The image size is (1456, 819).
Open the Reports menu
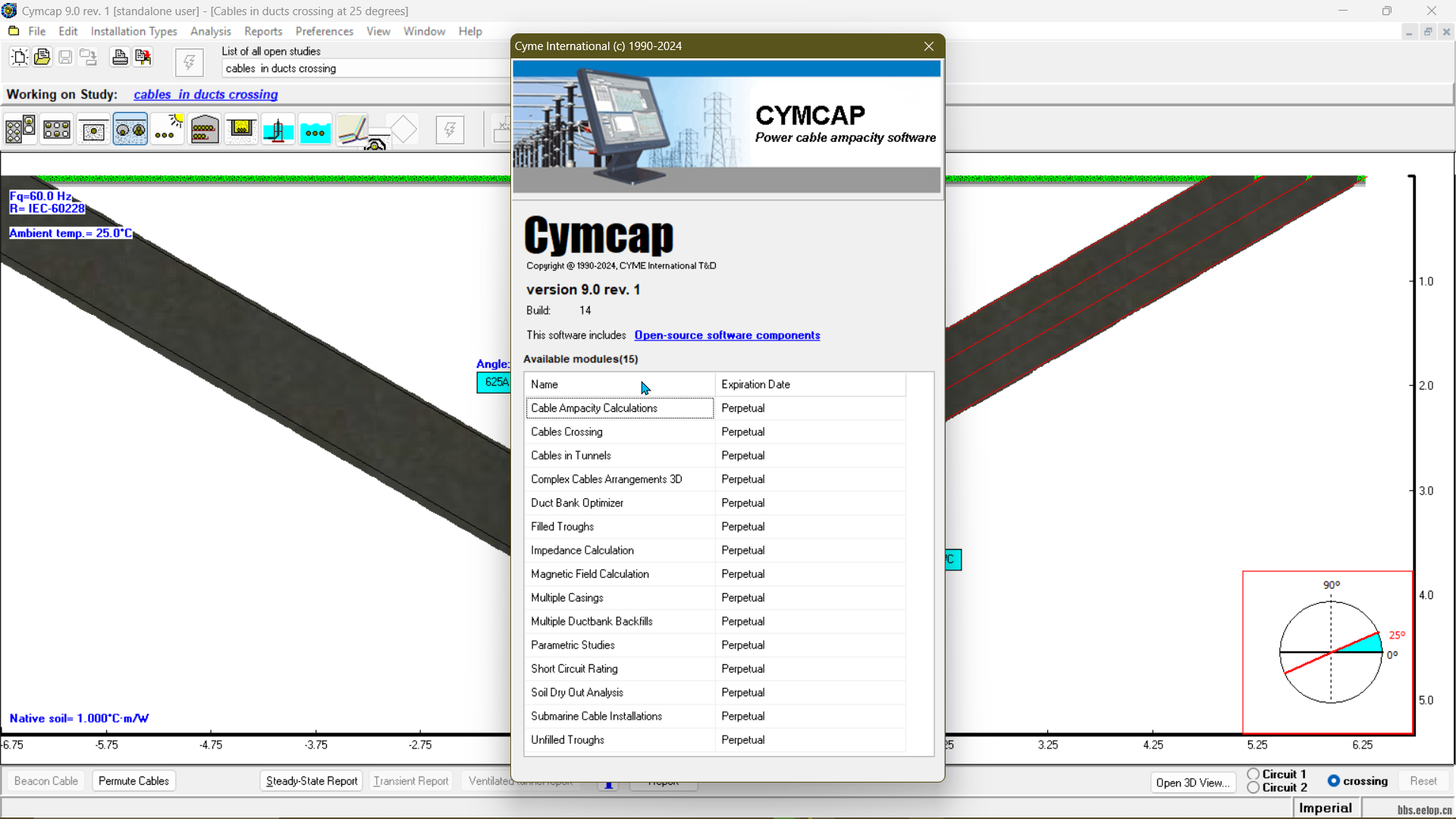point(263,31)
